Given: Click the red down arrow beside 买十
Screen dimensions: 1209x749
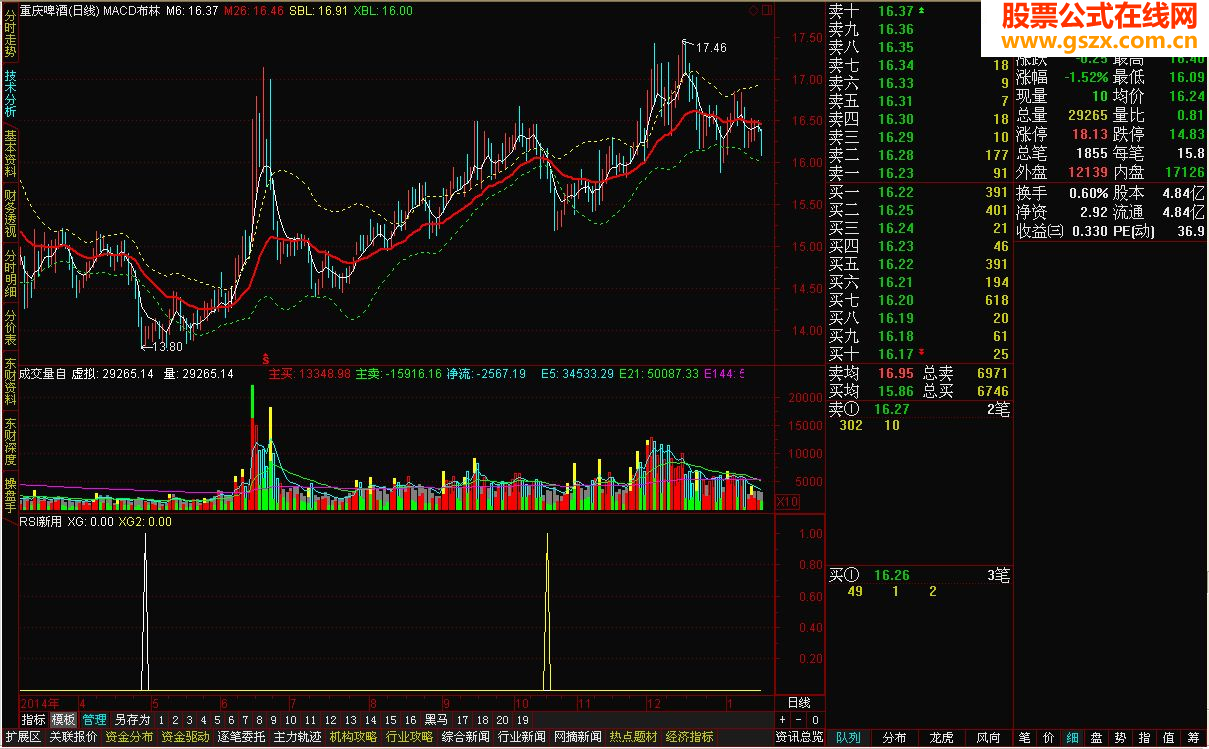Looking at the screenshot, I should click(x=922, y=352).
